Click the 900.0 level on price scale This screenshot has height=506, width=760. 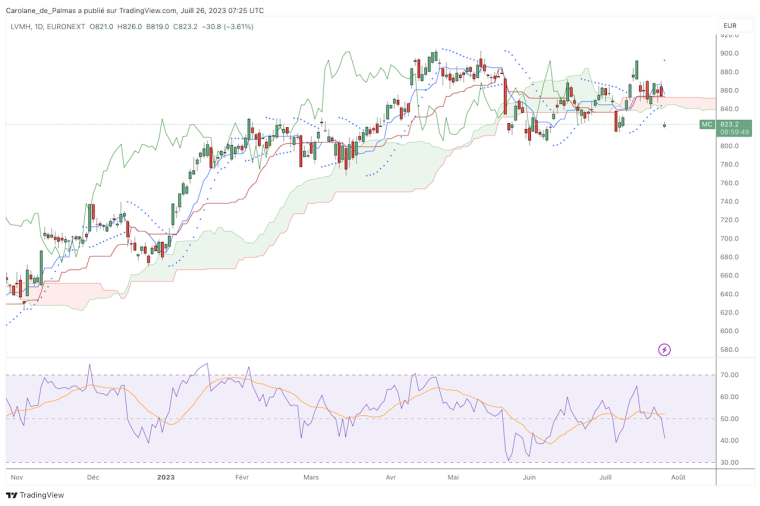coord(730,53)
